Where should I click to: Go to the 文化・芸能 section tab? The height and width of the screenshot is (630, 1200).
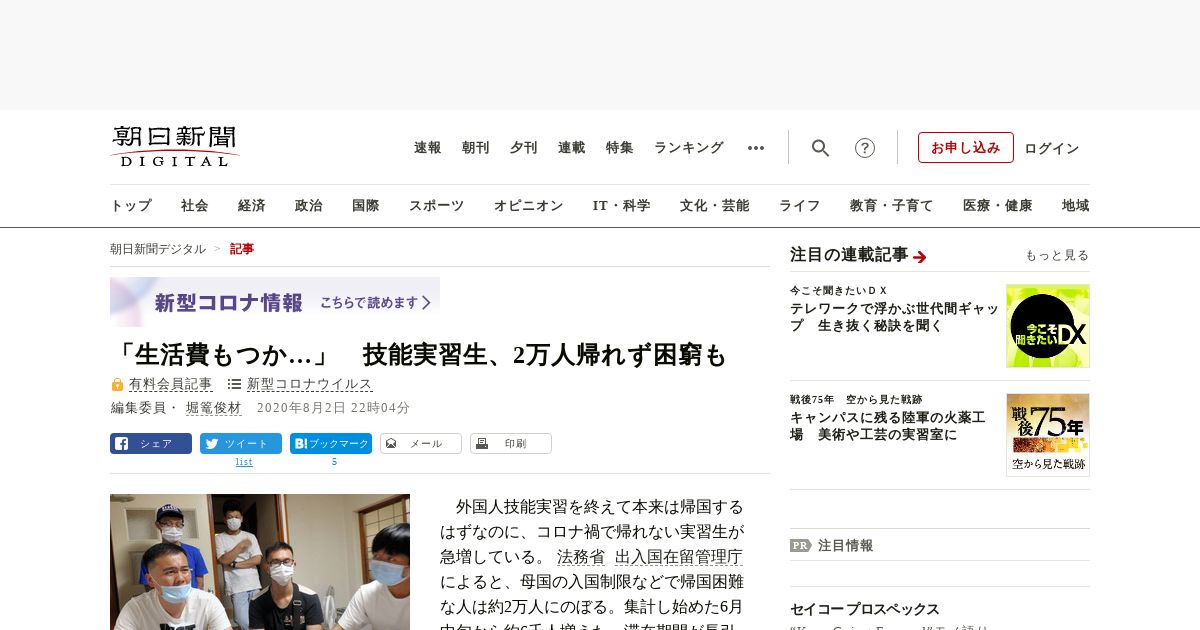tap(715, 206)
